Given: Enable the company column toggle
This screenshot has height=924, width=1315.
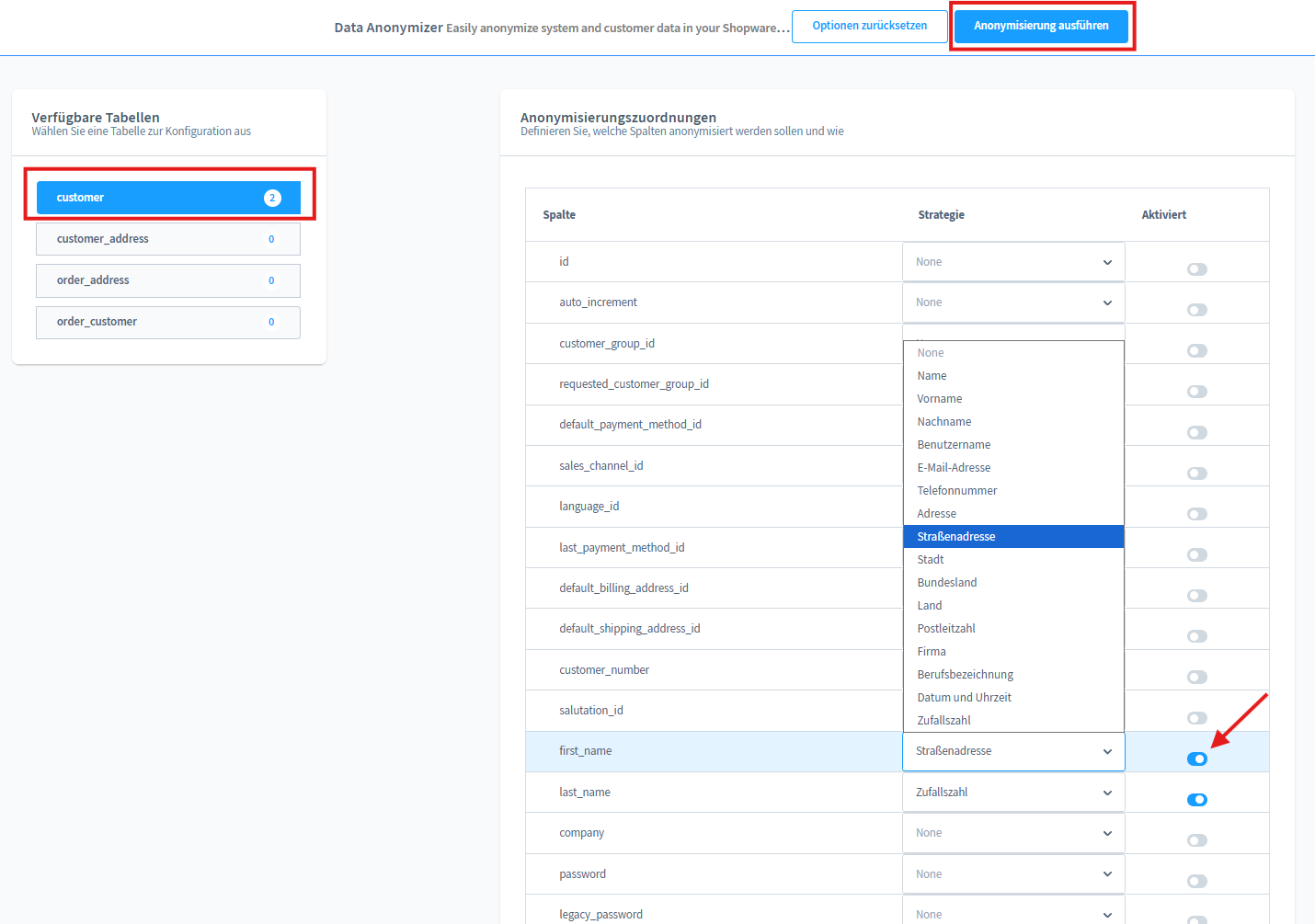Looking at the screenshot, I should (1196, 840).
